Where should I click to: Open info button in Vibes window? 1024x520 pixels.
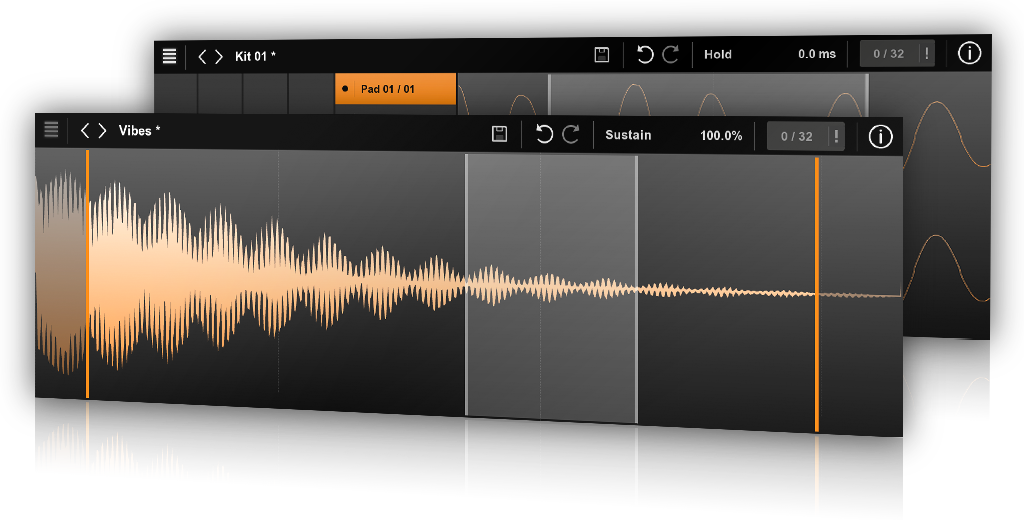tap(880, 137)
